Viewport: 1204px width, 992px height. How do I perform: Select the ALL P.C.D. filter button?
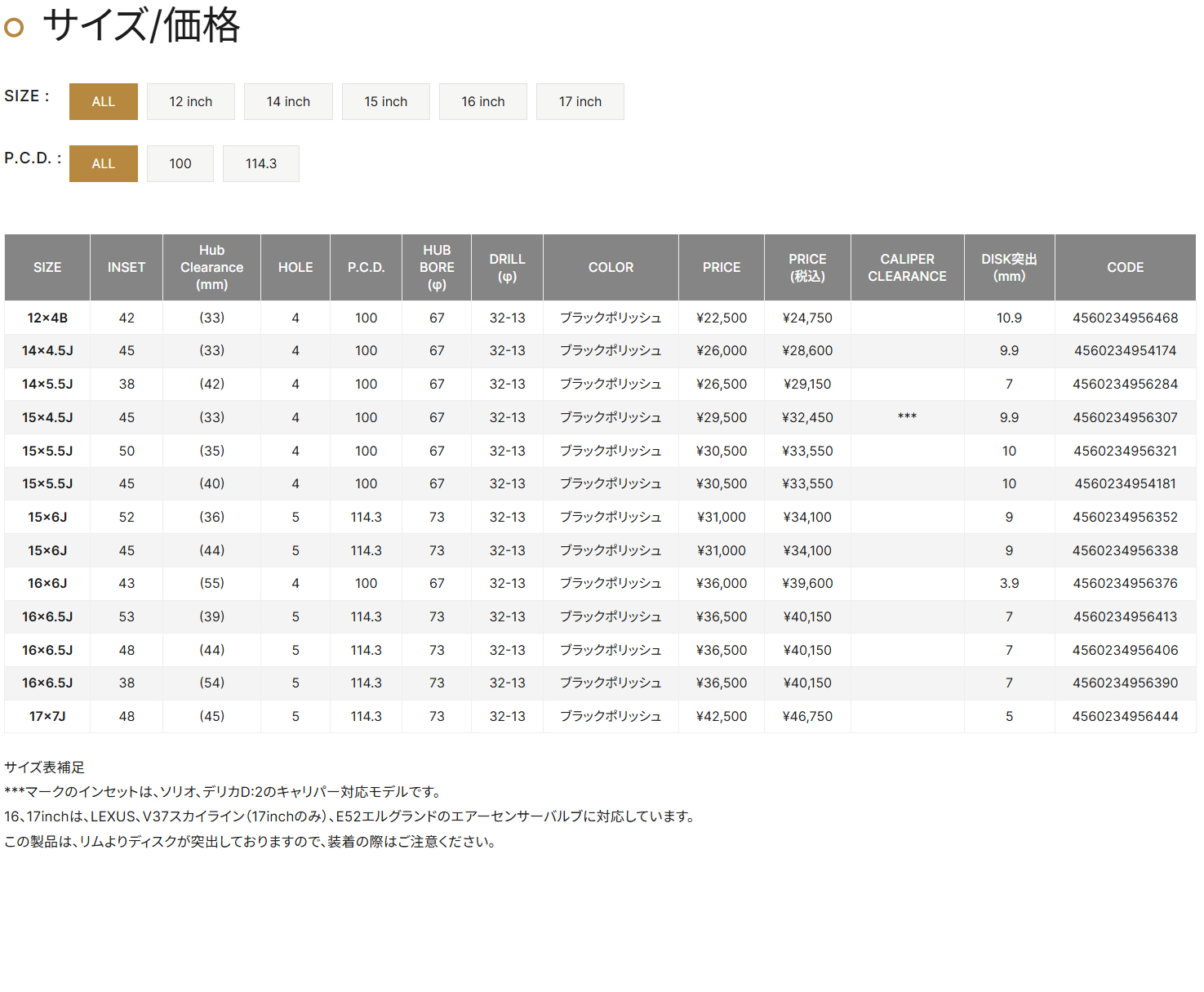pos(103,163)
